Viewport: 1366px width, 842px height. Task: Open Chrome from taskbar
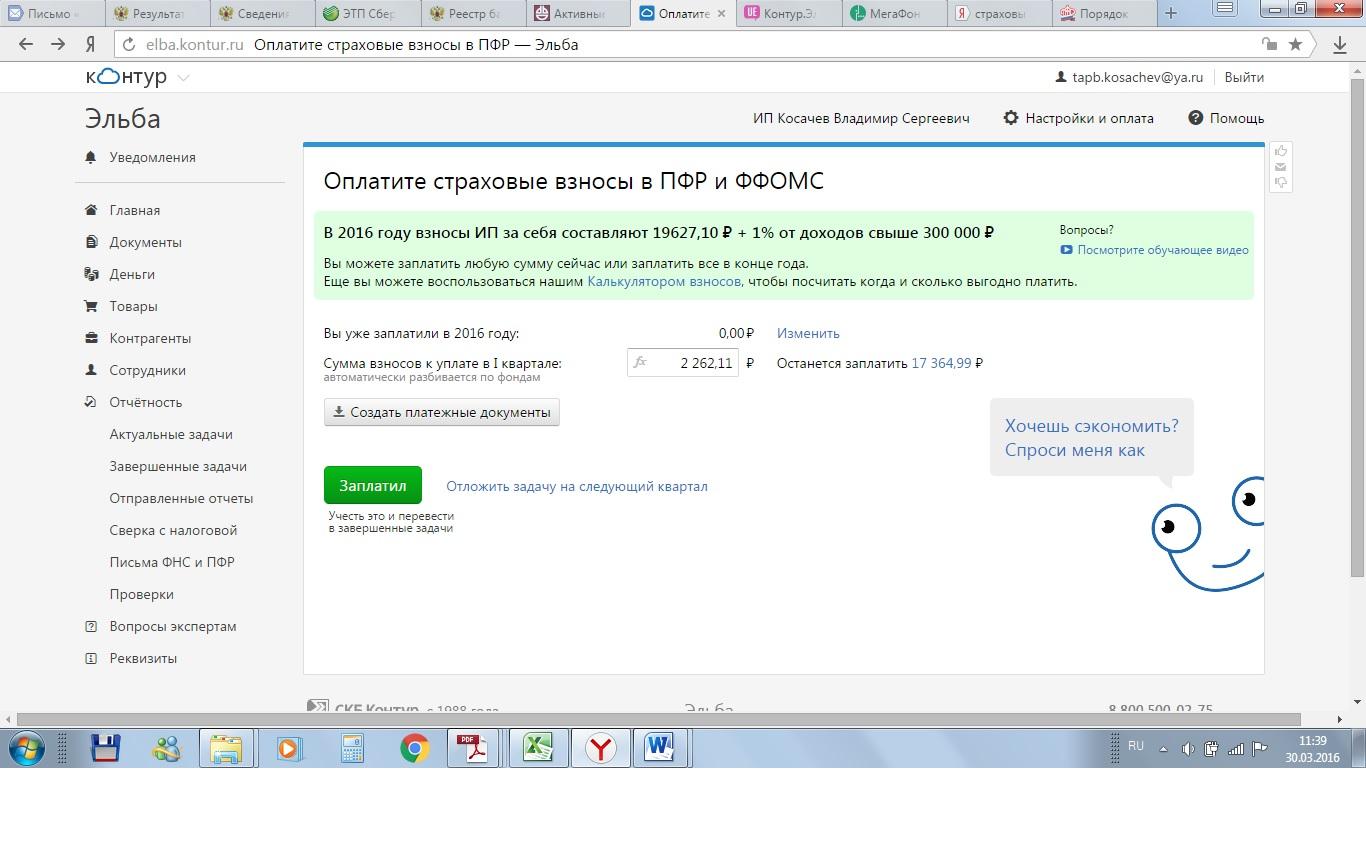tap(415, 748)
